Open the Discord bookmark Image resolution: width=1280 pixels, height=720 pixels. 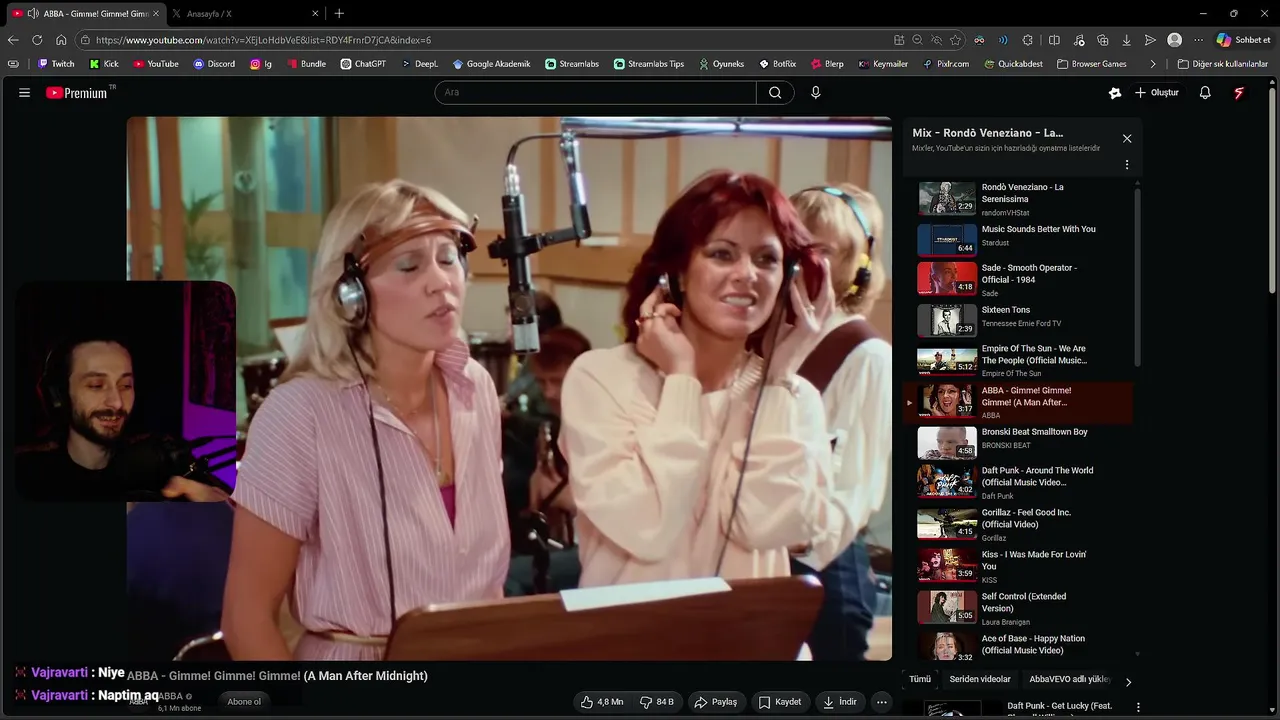(x=214, y=64)
